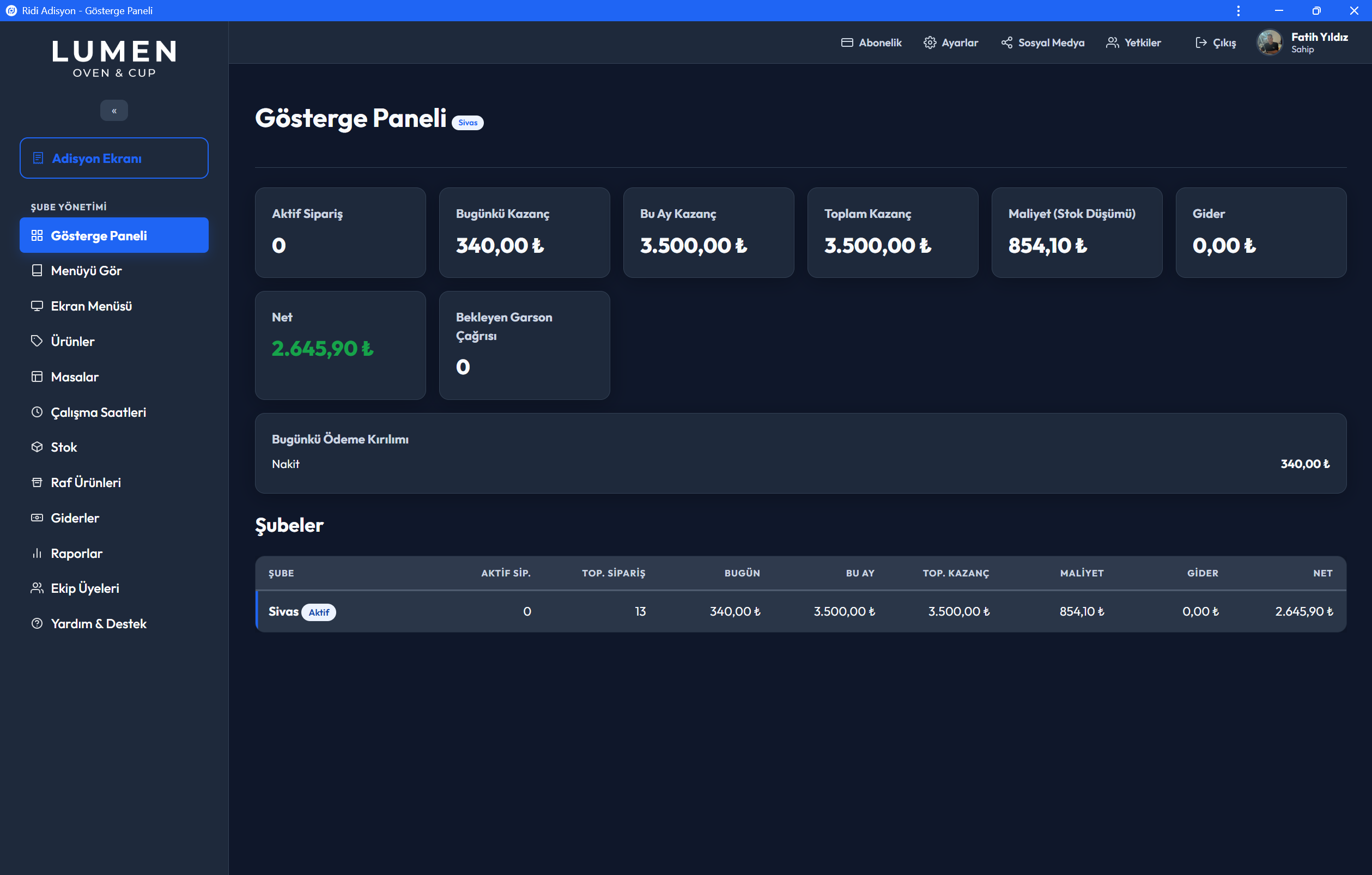Viewport: 1372px width, 875px height.
Task: Click the Toplam Kazanç card label
Action: (868, 214)
